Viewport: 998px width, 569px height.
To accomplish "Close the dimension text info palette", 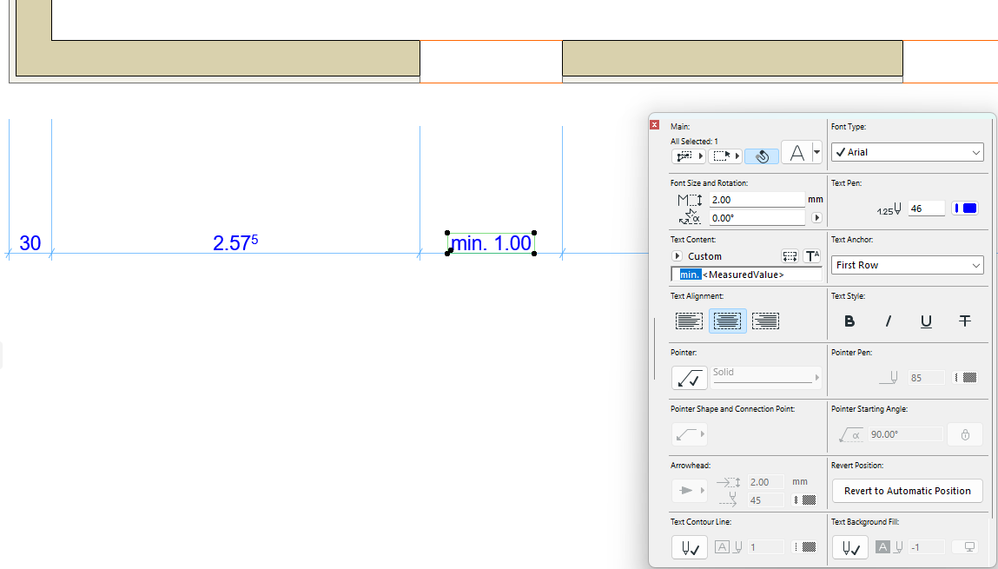I will [654, 125].
